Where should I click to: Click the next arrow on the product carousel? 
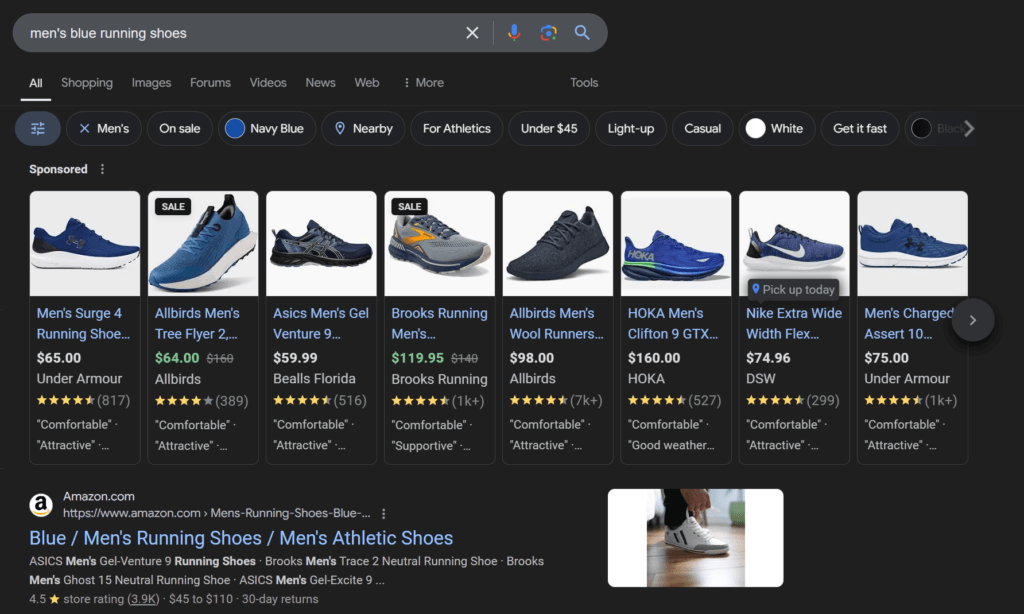tap(972, 320)
